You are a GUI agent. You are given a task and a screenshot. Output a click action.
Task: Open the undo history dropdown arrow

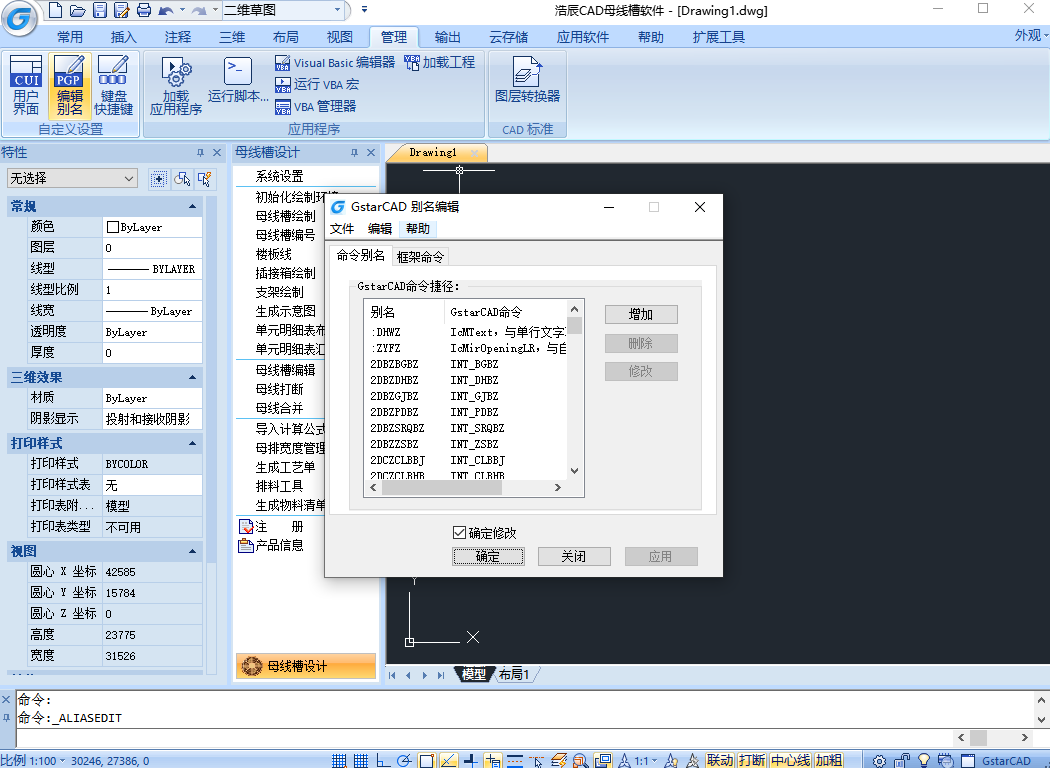pos(183,10)
